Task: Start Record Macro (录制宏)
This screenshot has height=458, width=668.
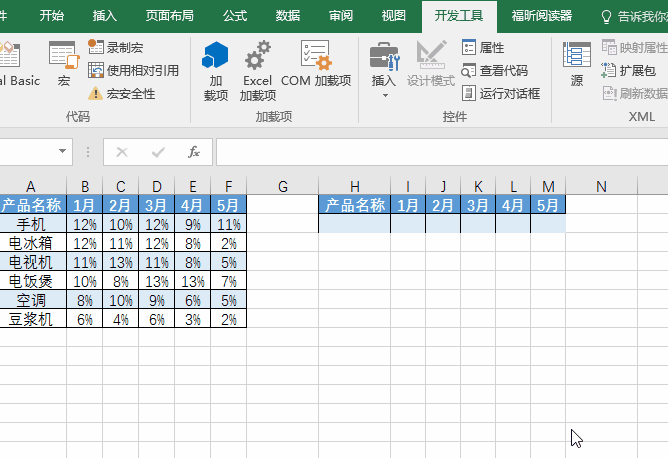Action: tap(116, 47)
